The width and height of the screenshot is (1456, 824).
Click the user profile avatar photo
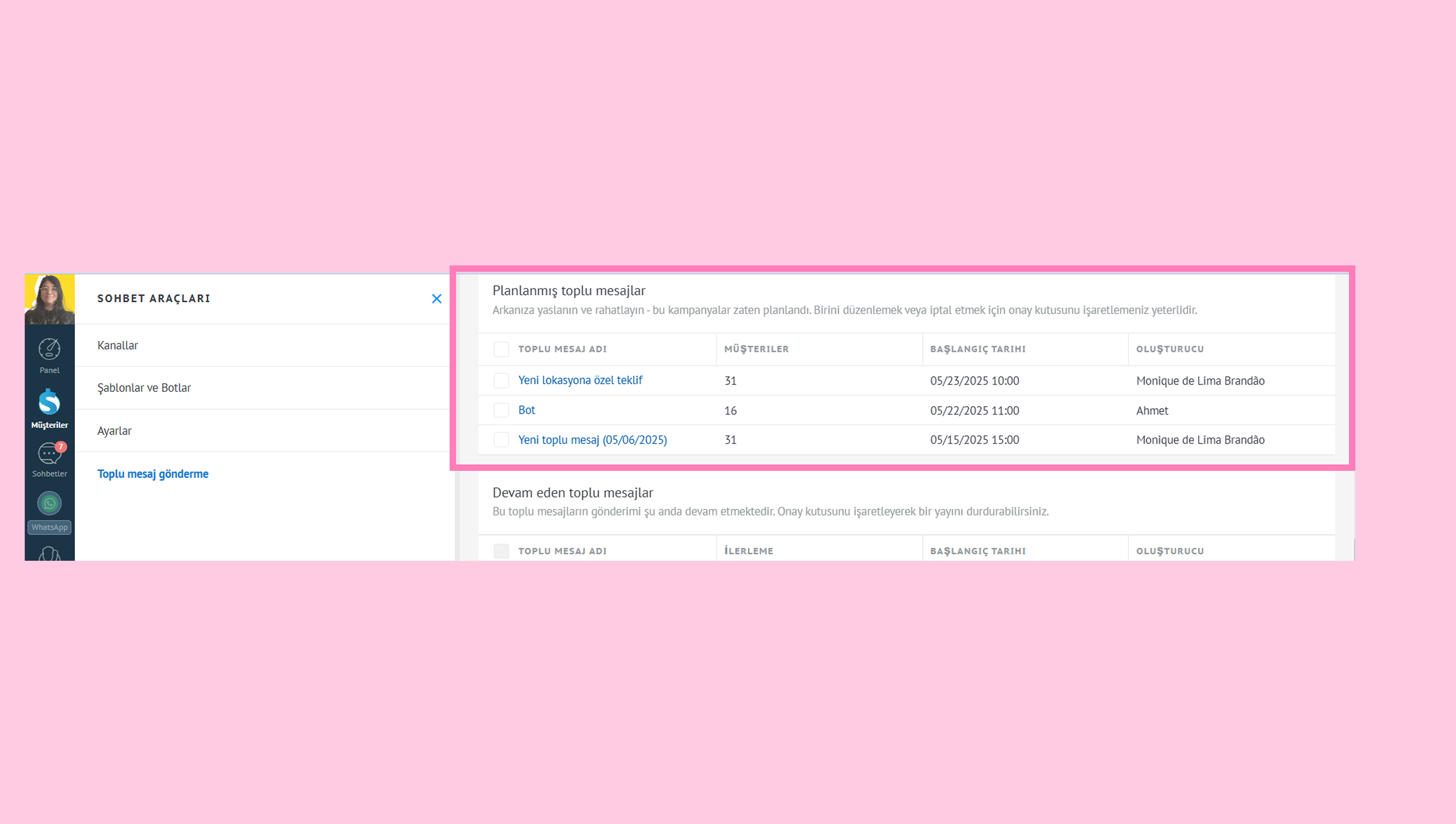pyautogui.click(x=49, y=299)
